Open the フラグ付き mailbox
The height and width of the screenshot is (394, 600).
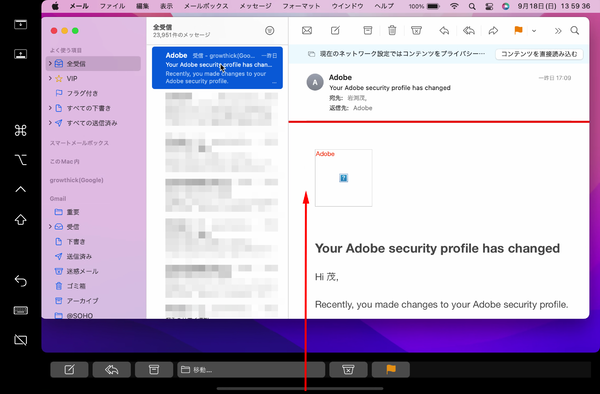[x=82, y=93]
